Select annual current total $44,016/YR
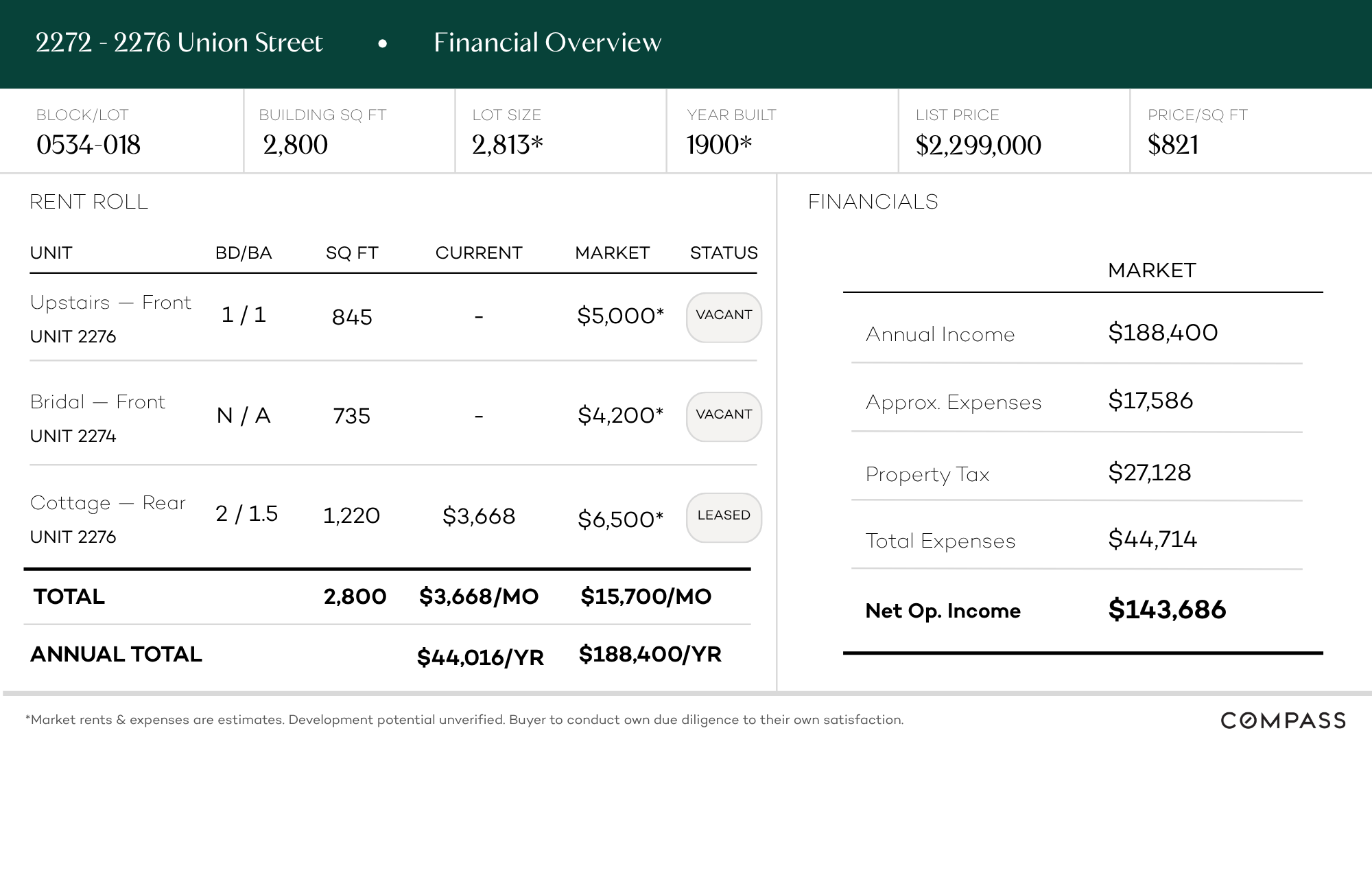1372x888 pixels. coord(480,657)
